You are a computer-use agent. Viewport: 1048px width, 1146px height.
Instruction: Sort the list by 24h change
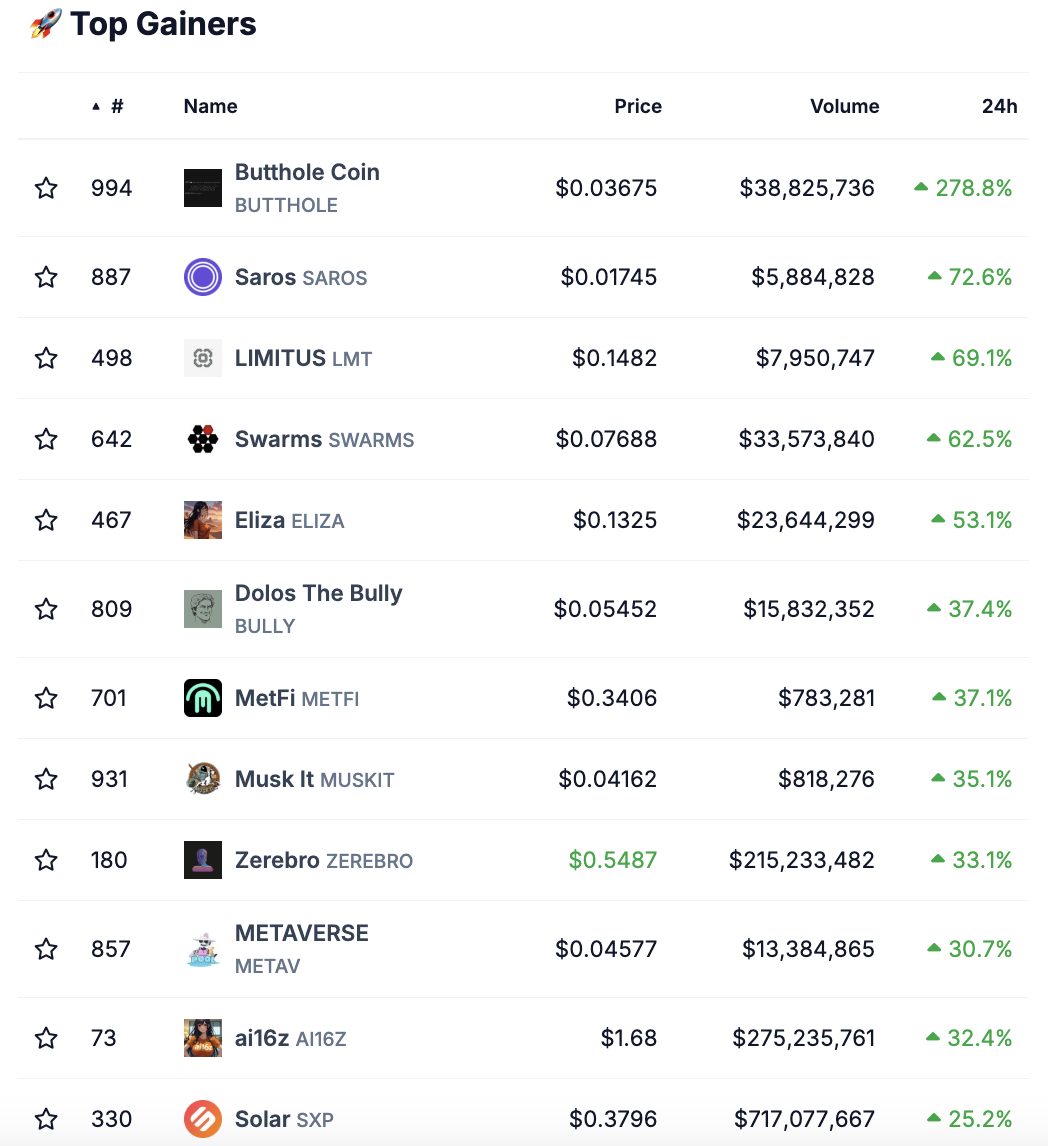tap(999, 106)
